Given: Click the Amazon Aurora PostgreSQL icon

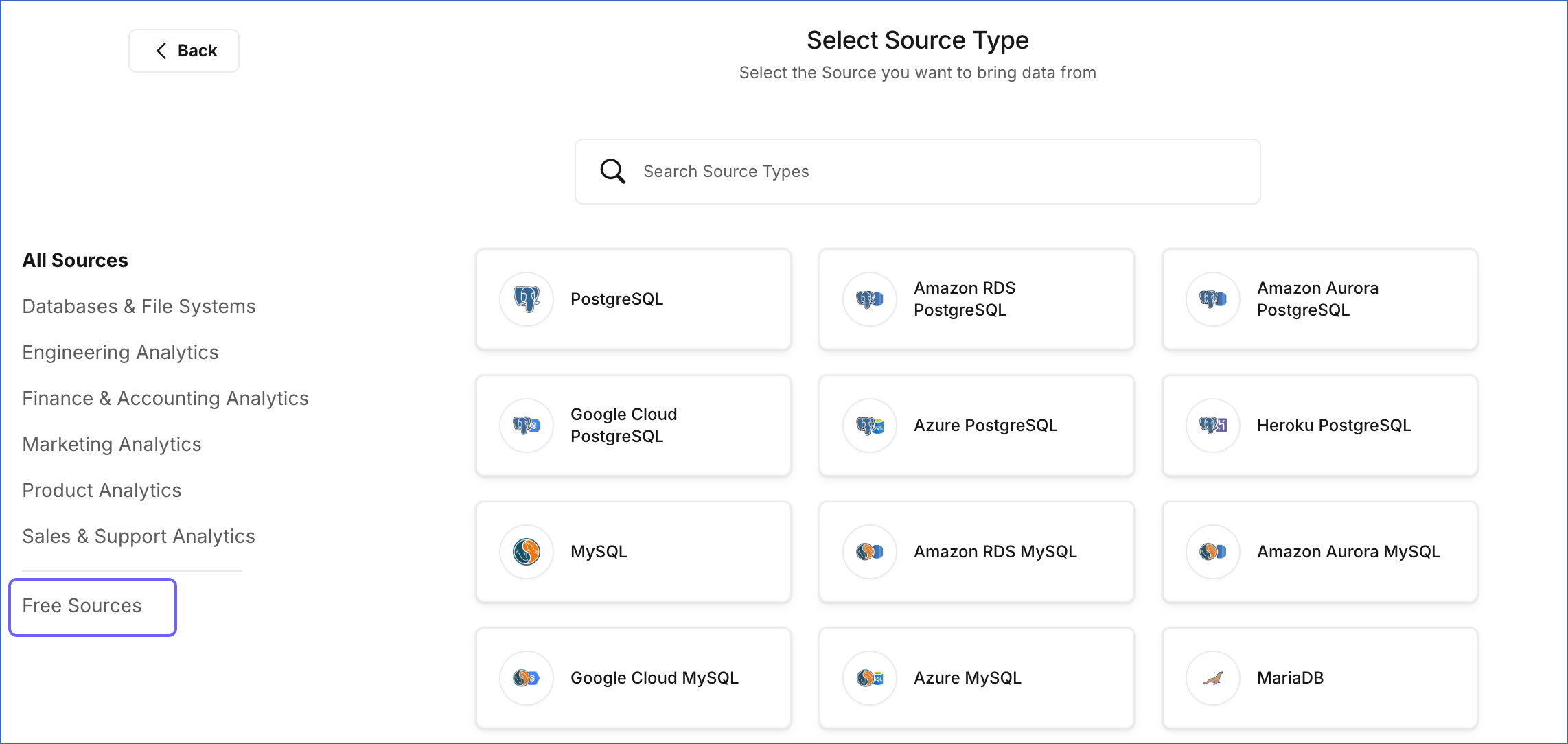Looking at the screenshot, I should click(x=1213, y=299).
